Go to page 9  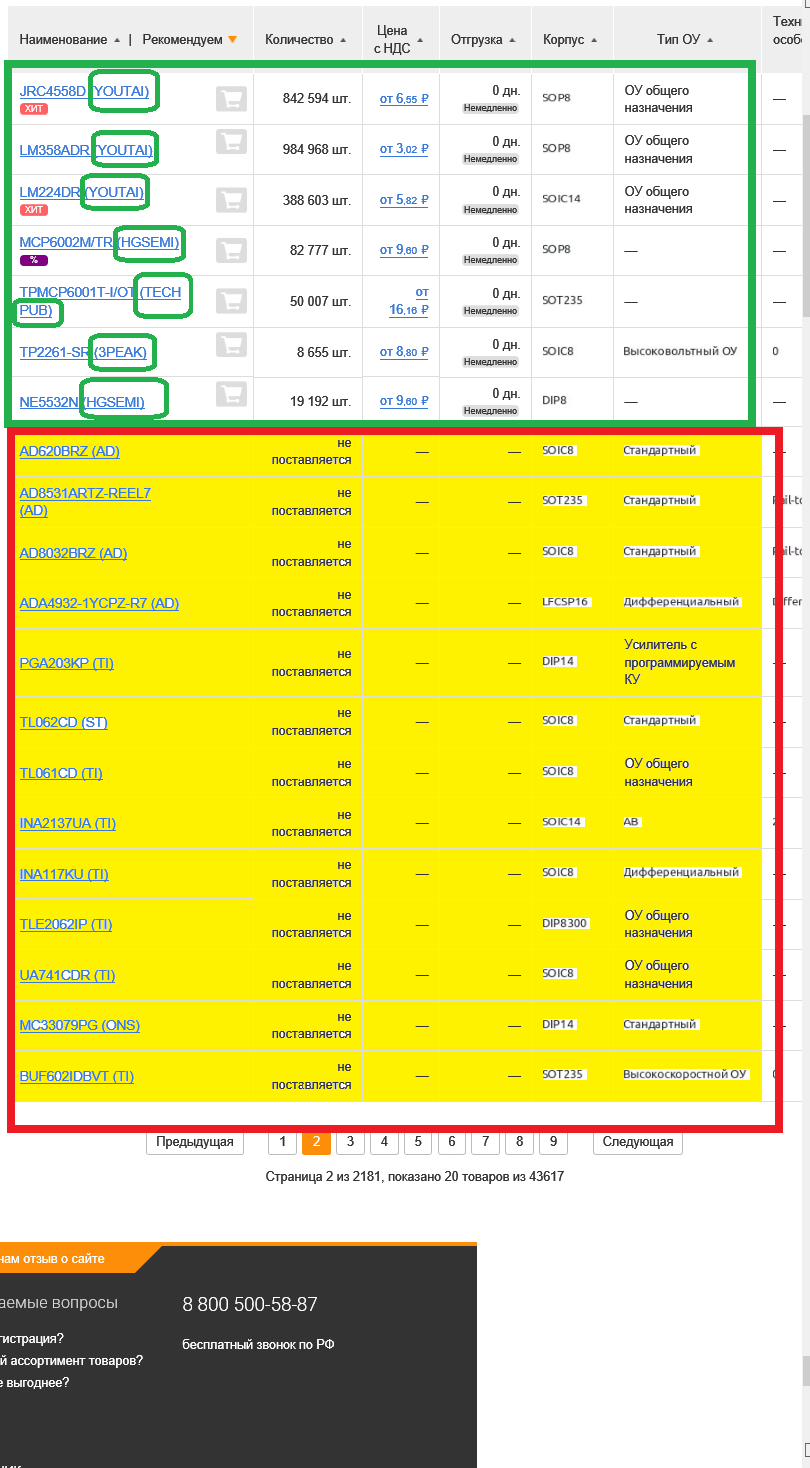tap(553, 1141)
